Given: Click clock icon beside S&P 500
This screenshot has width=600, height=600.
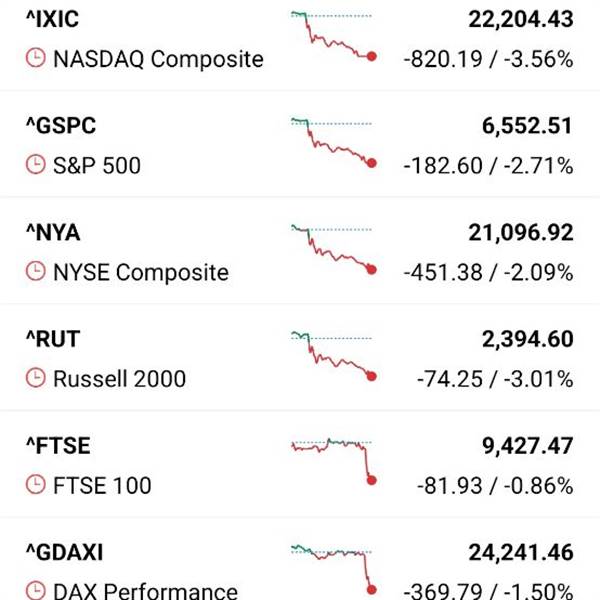Looking at the screenshot, I should point(36,166).
